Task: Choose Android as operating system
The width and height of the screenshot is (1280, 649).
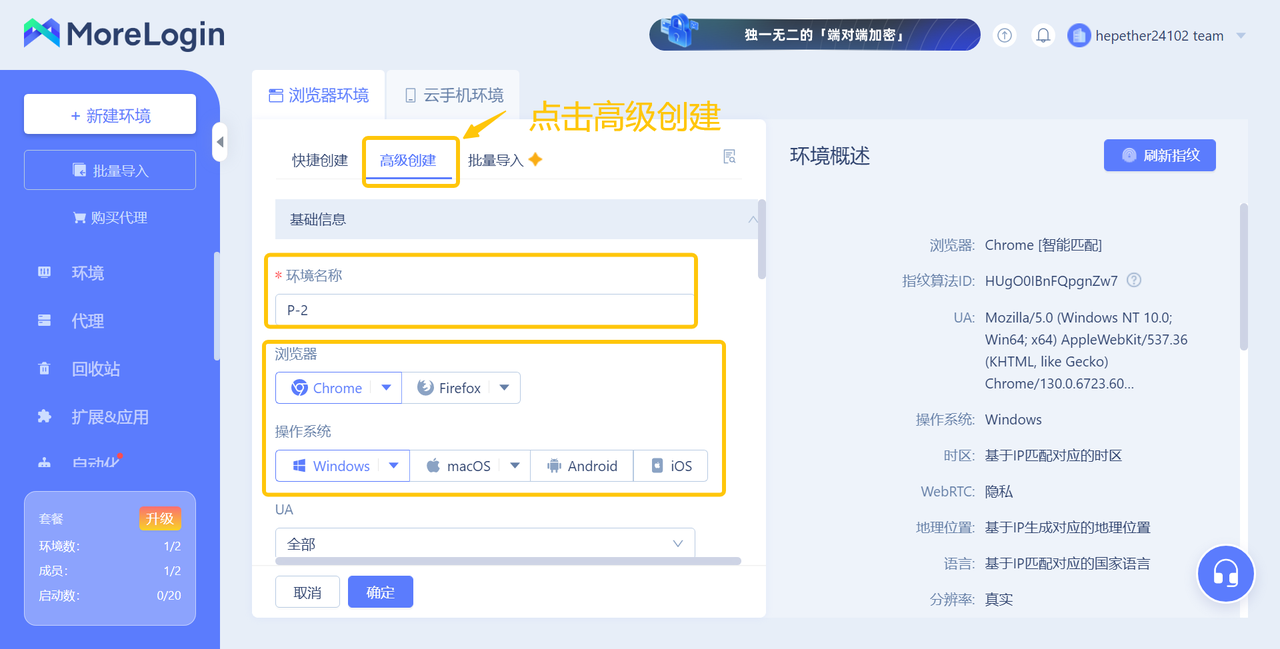Action: click(582, 466)
